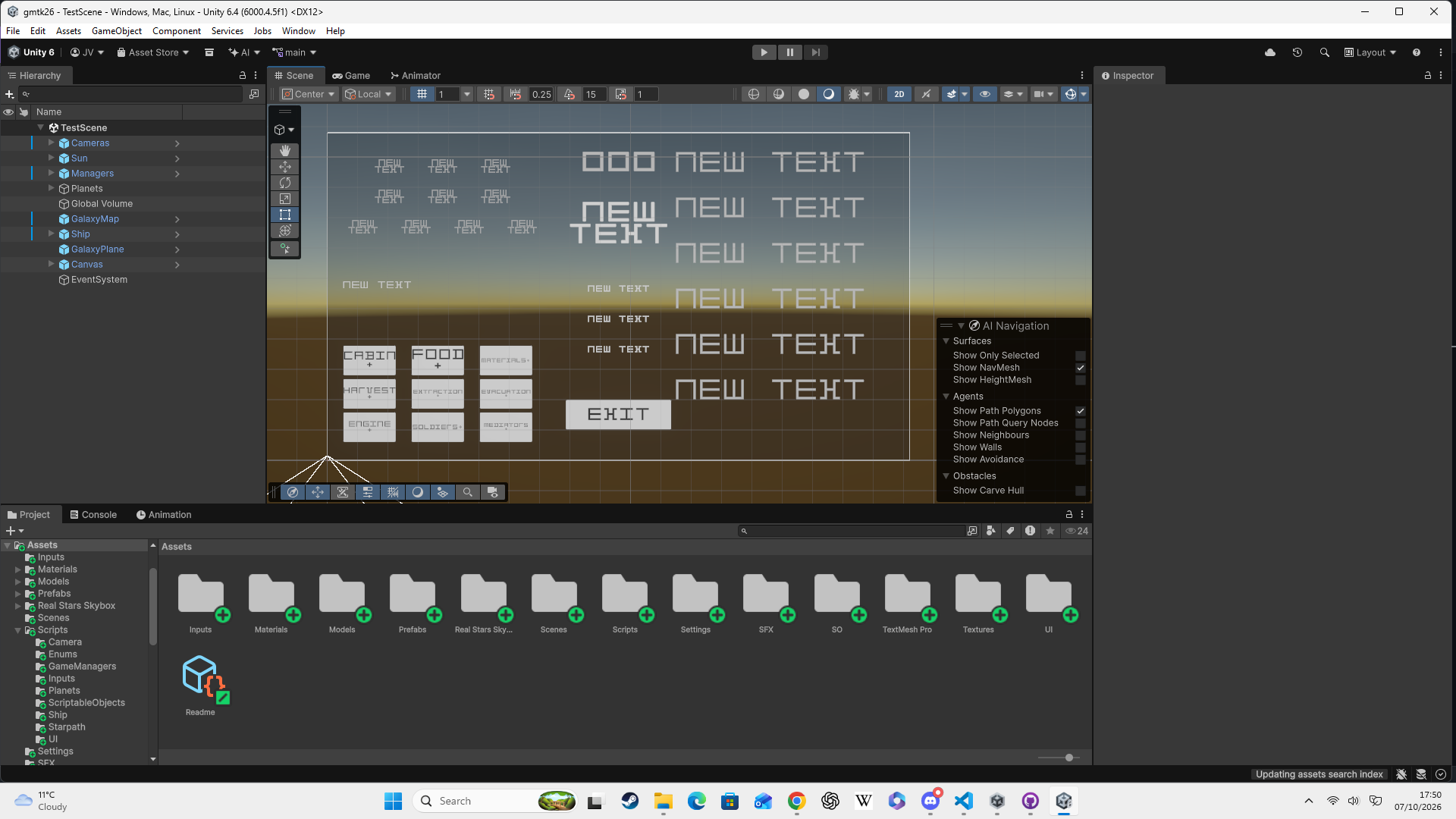Lock the Inspector panel

coord(1428,75)
